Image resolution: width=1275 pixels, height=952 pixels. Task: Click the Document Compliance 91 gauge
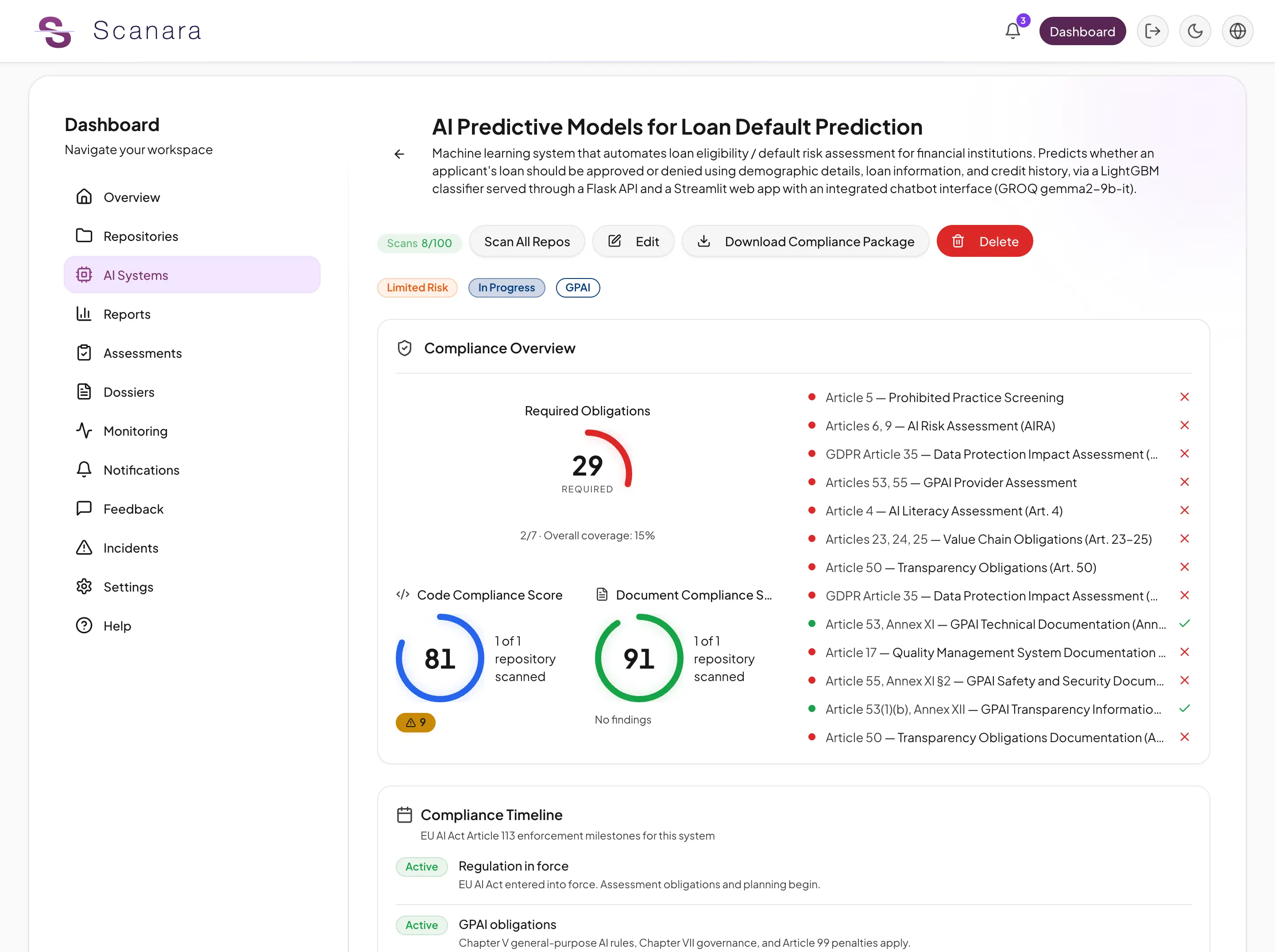(x=638, y=658)
